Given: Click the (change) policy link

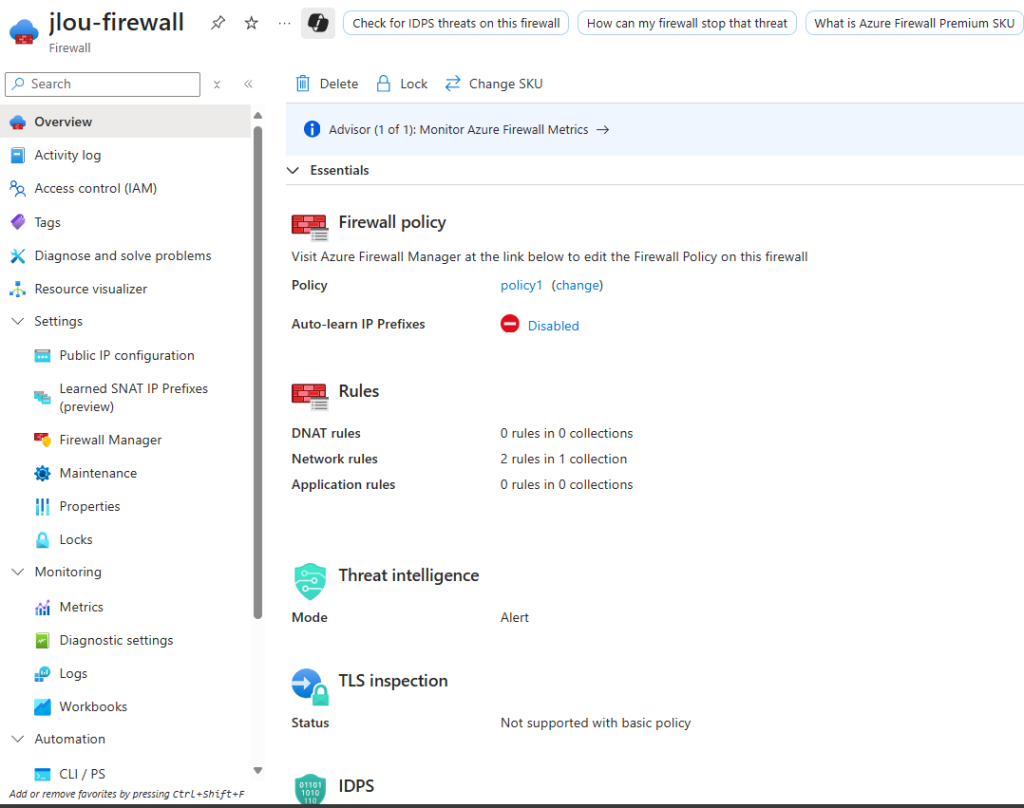Looking at the screenshot, I should pyautogui.click(x=577, y=285).
